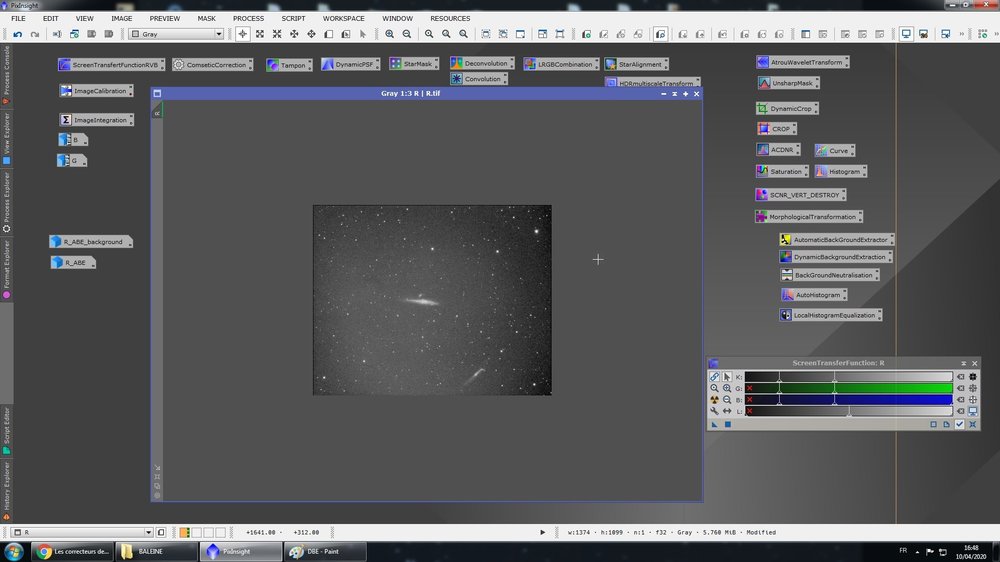1000x562 pixels.
Task: Click the zoom in magnifier in the toolbar
Action: [390, 34]
